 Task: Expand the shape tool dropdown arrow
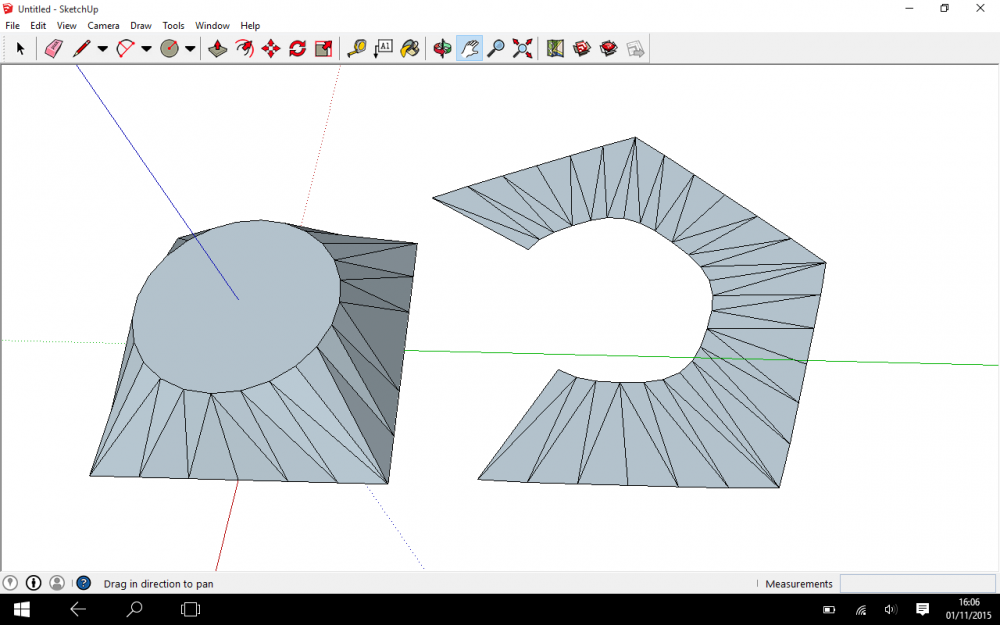point(189,48)
